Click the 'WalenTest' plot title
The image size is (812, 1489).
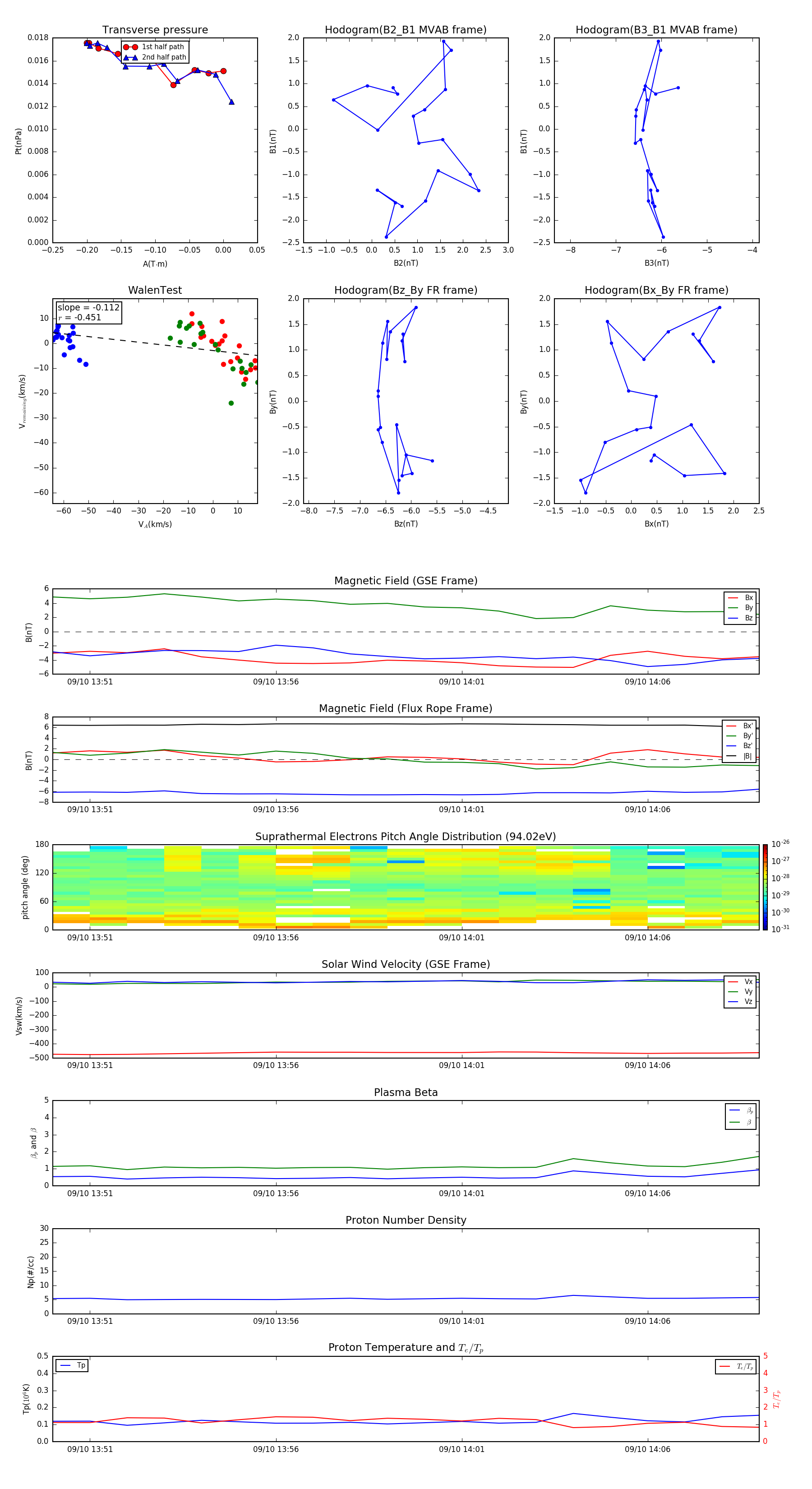pos(155,290)
